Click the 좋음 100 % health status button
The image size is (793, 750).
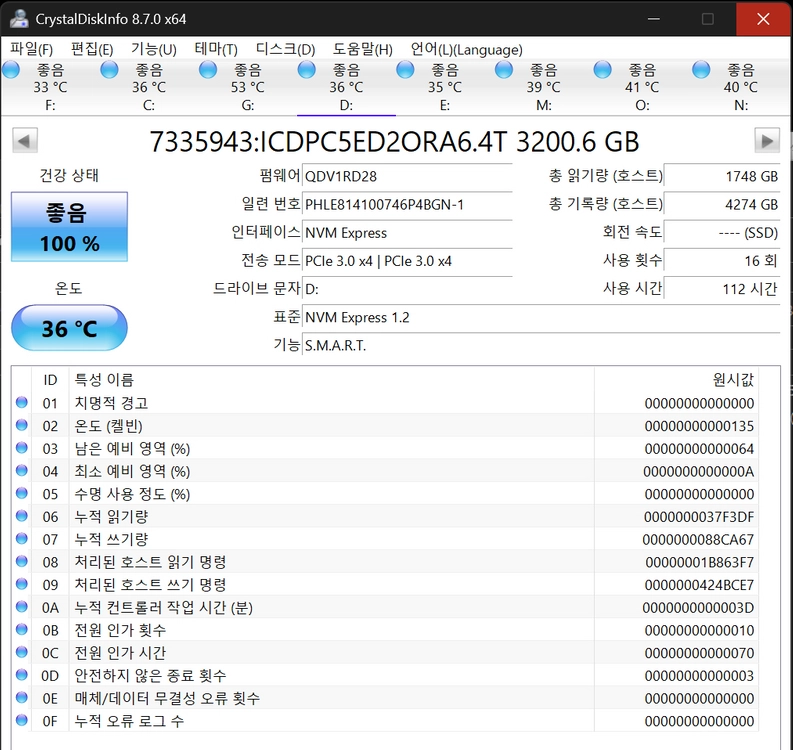(69, 227)
